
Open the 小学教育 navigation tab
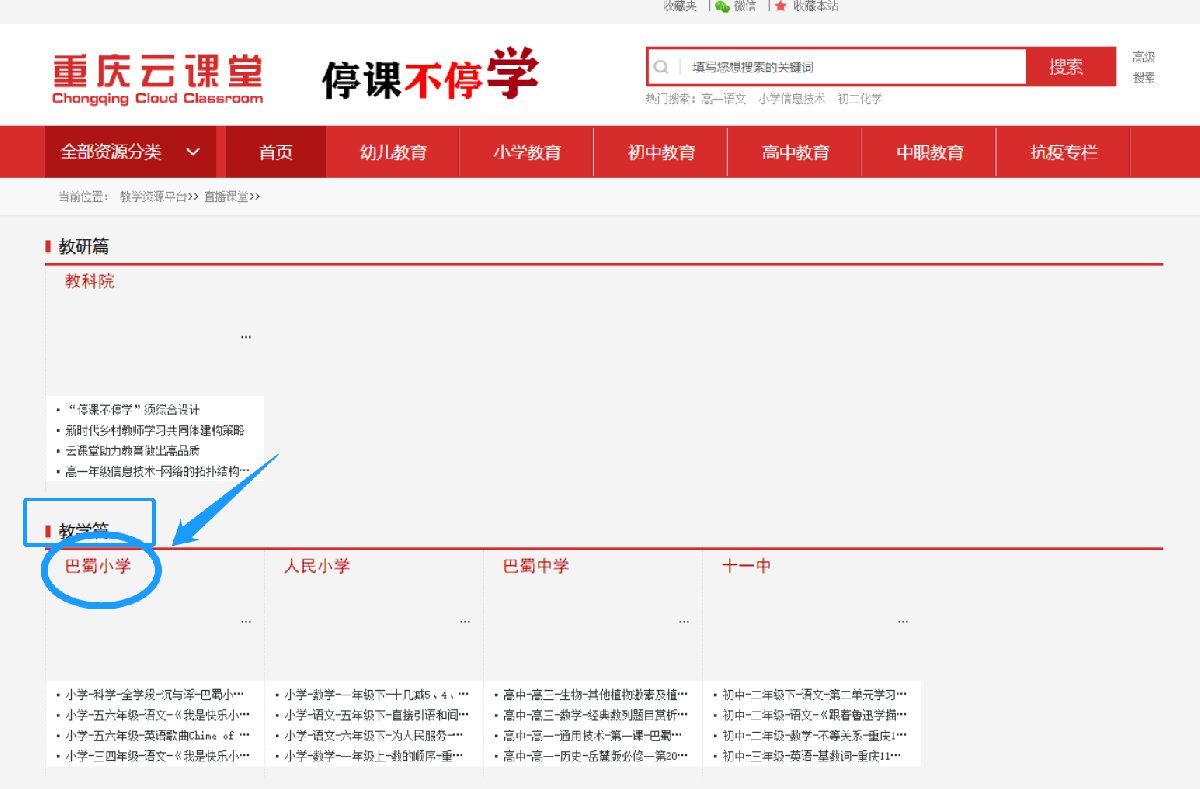coord(527,152)
